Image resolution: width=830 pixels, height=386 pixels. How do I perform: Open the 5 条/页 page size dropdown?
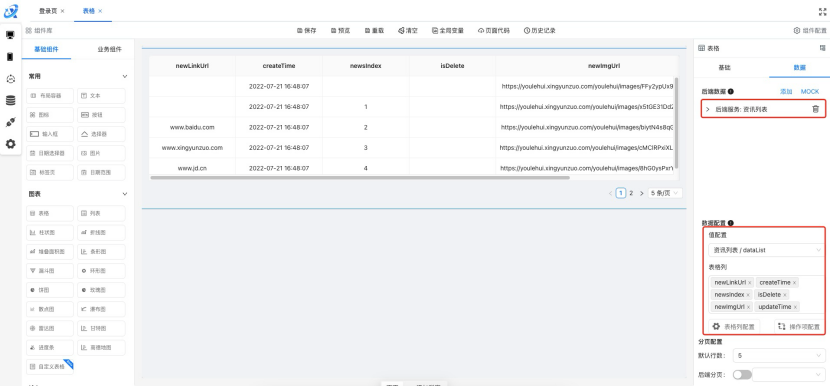coord(665,193)
